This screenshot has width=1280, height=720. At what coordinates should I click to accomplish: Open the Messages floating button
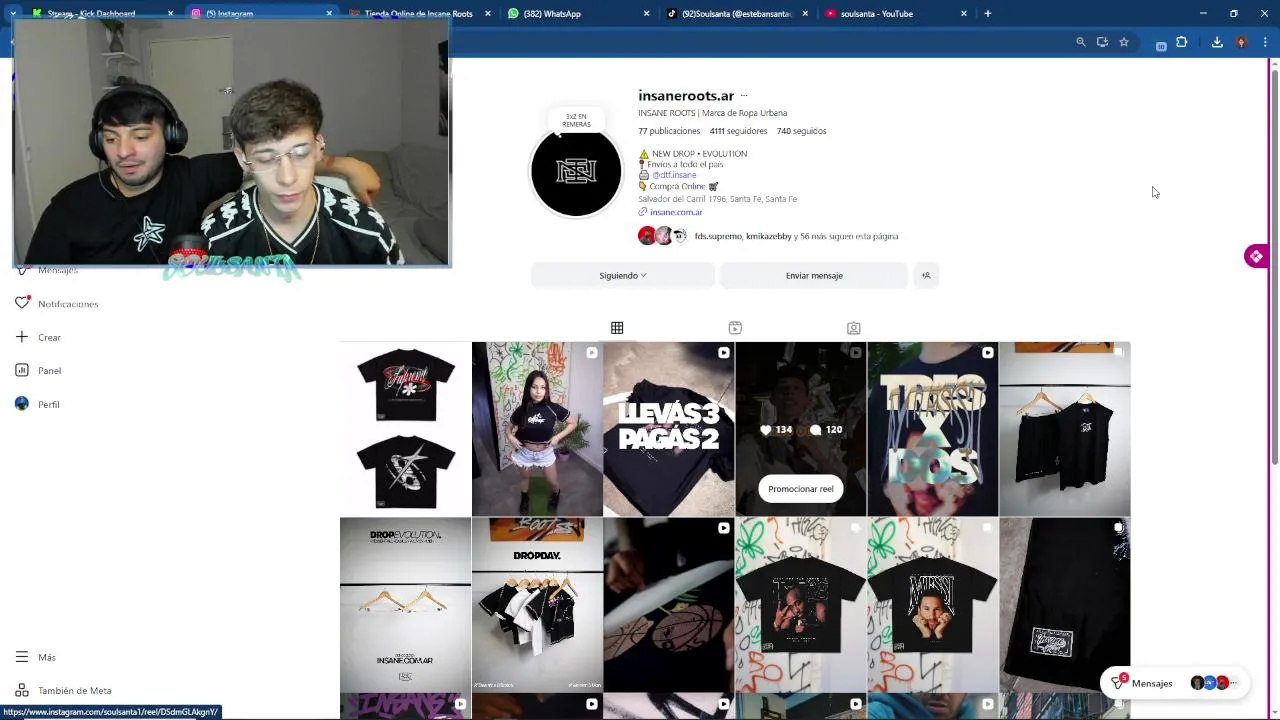coord(1173,683)
